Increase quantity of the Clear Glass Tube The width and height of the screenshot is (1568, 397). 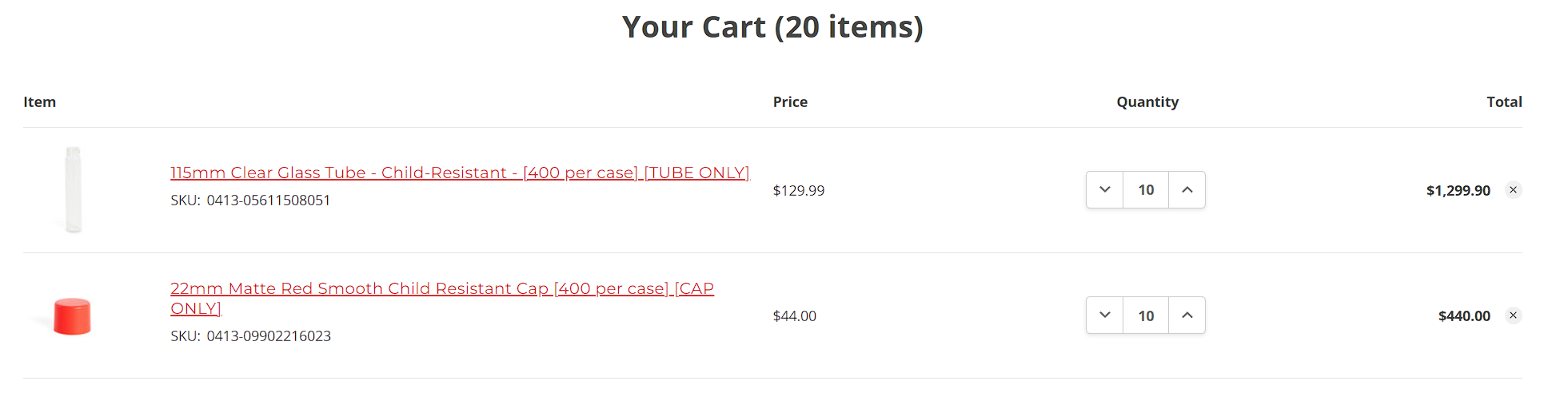pyautogui.click(x=1187, y=190)
